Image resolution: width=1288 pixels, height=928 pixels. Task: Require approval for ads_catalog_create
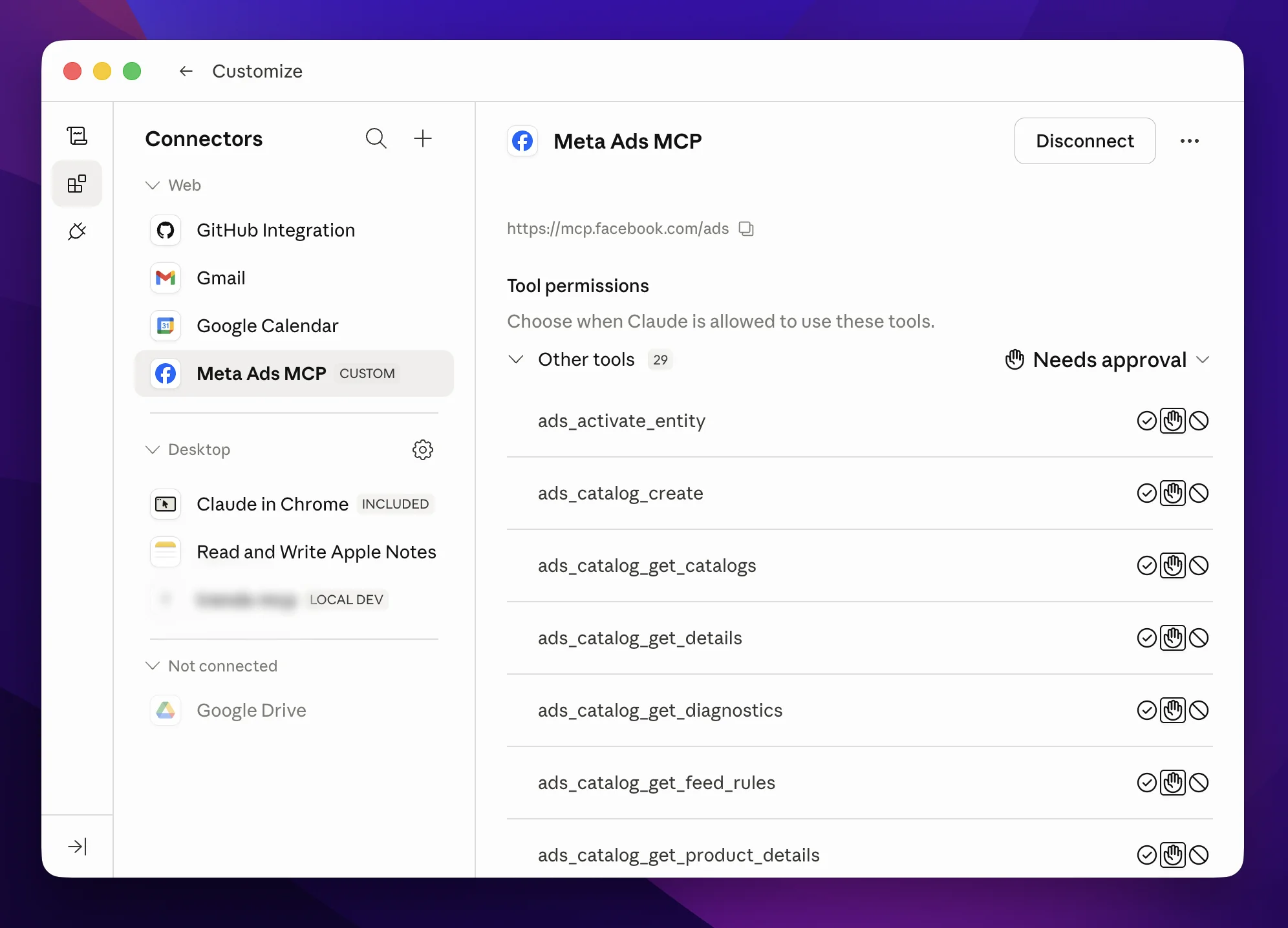(1173, 493)
